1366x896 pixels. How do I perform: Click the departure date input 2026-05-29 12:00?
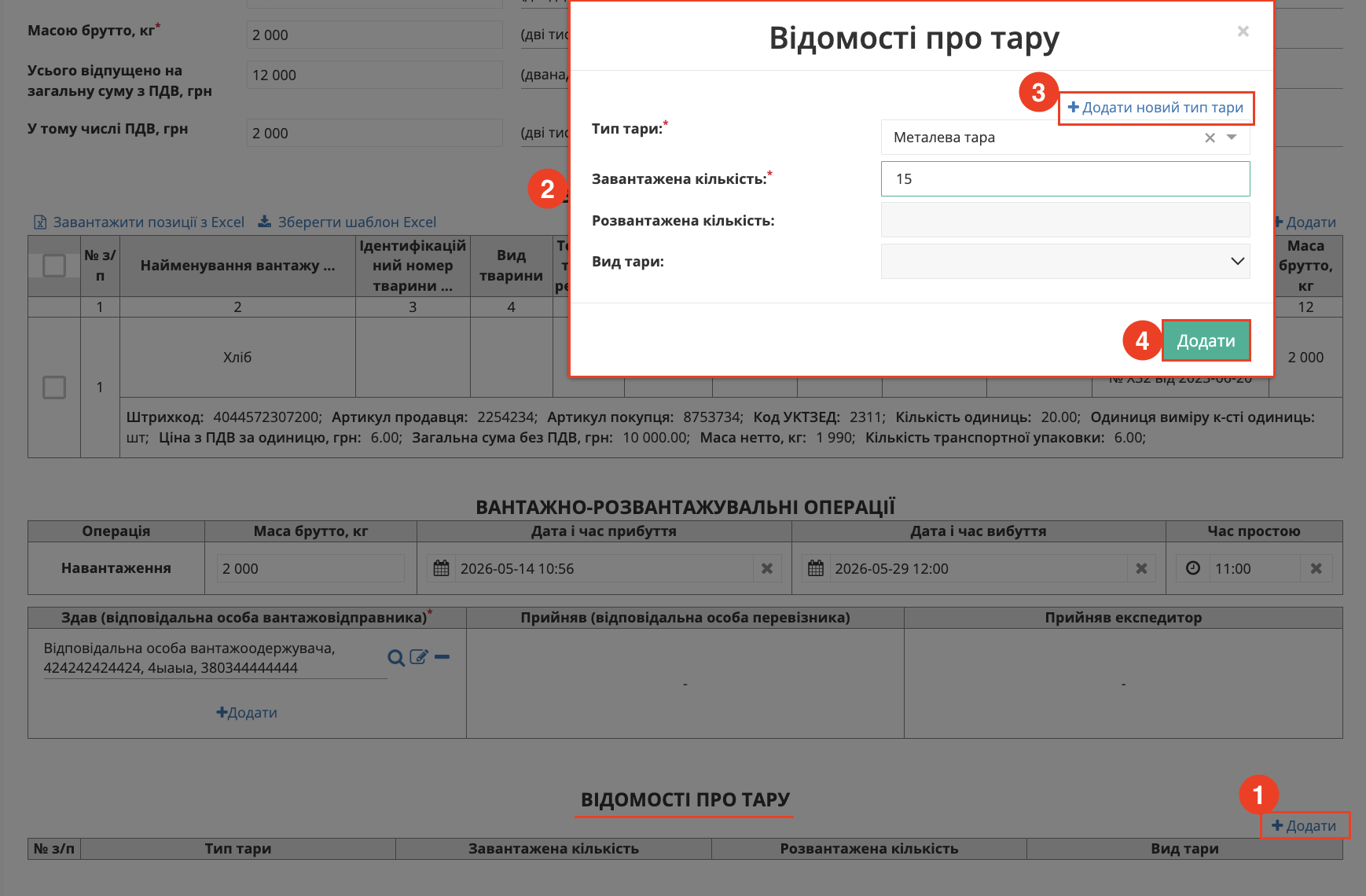click(x=979, y=568)
